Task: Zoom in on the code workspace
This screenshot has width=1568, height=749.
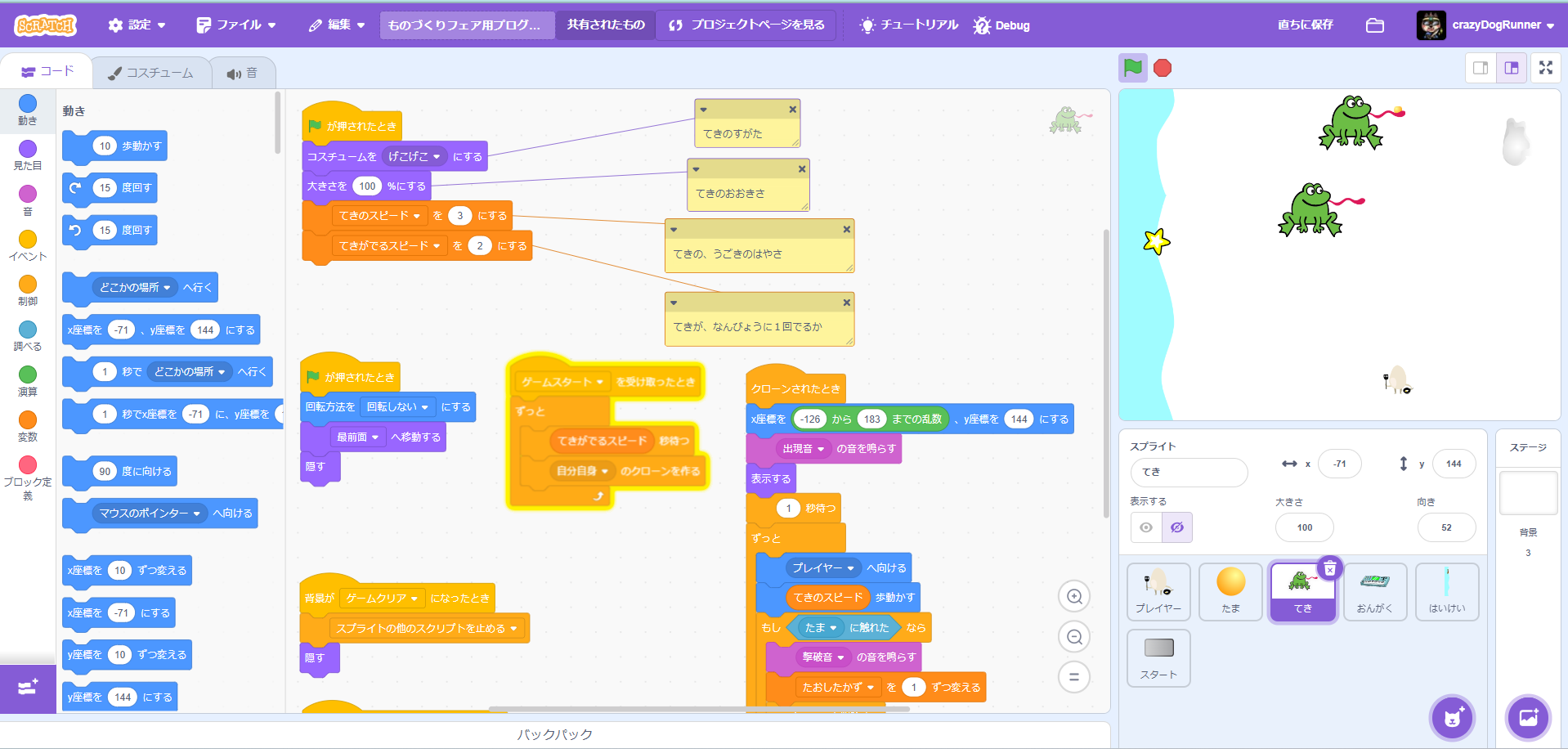Action: pyautogui.click(x=1074, y=597)
